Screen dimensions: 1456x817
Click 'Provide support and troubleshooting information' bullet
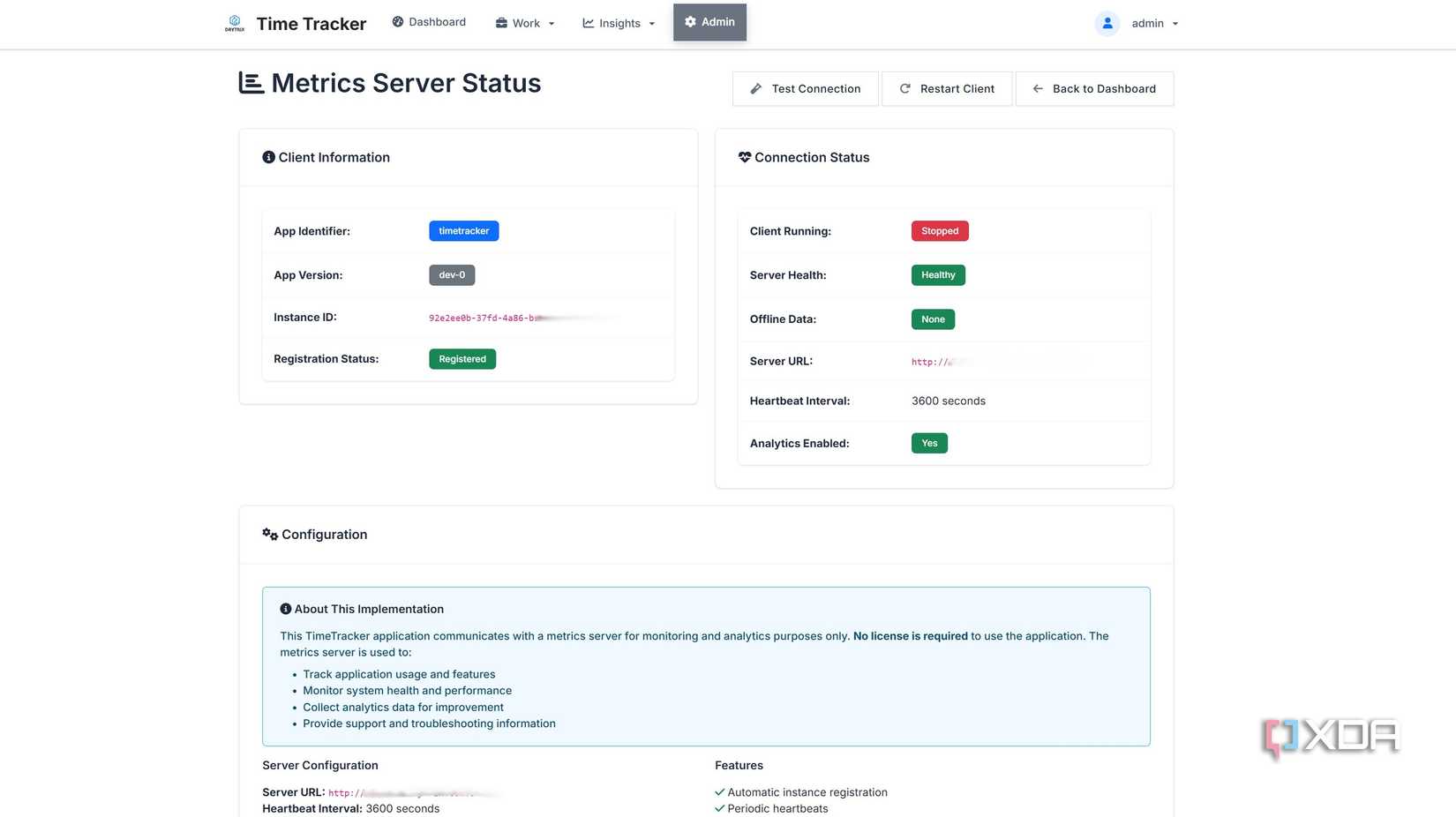pos(429,723)
